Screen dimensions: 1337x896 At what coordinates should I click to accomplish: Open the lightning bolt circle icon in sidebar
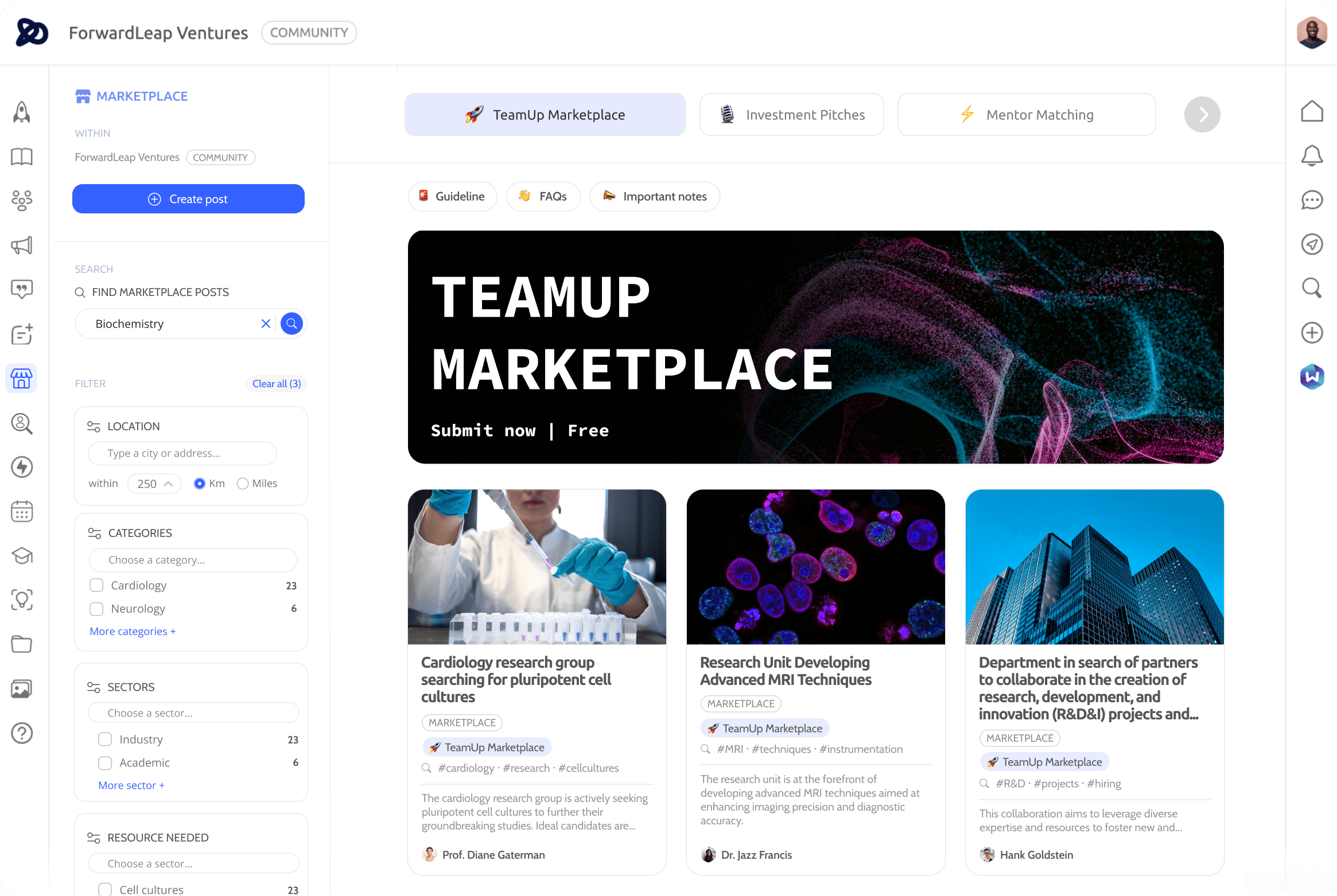pos(22,467)
